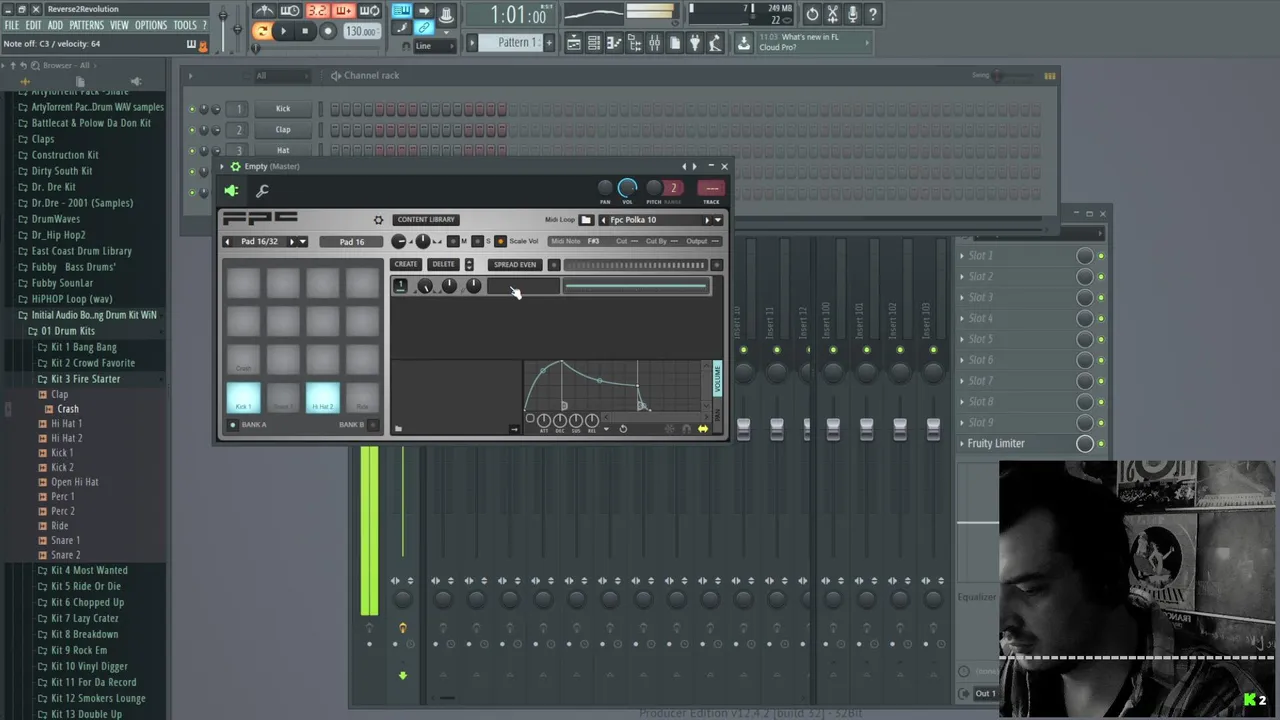Click the Play button in the transport
The height and width of the screenshot is (720, 1280).
click(283, 31)
